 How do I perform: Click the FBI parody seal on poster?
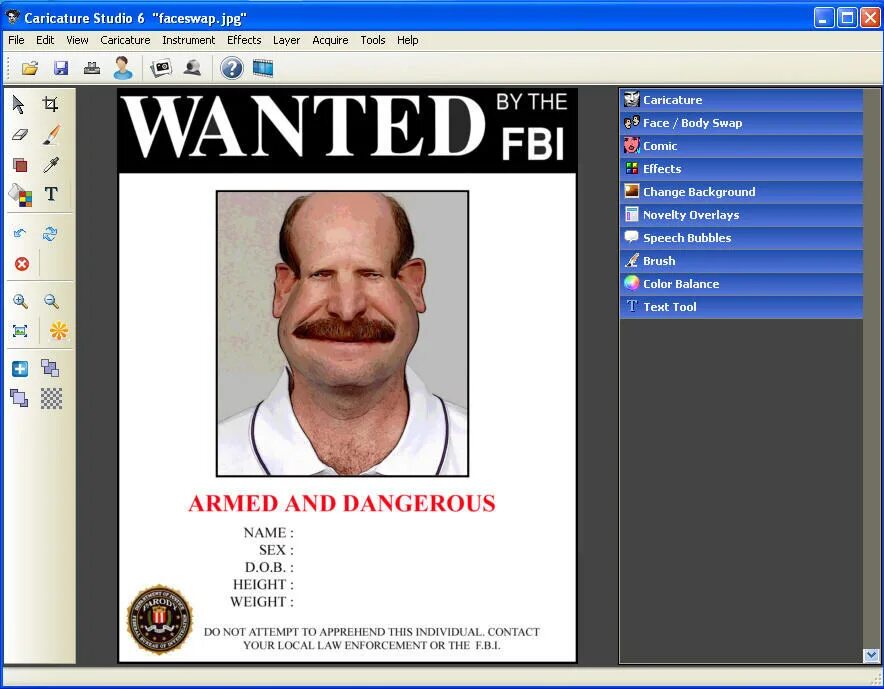click(x=160, y=619)
